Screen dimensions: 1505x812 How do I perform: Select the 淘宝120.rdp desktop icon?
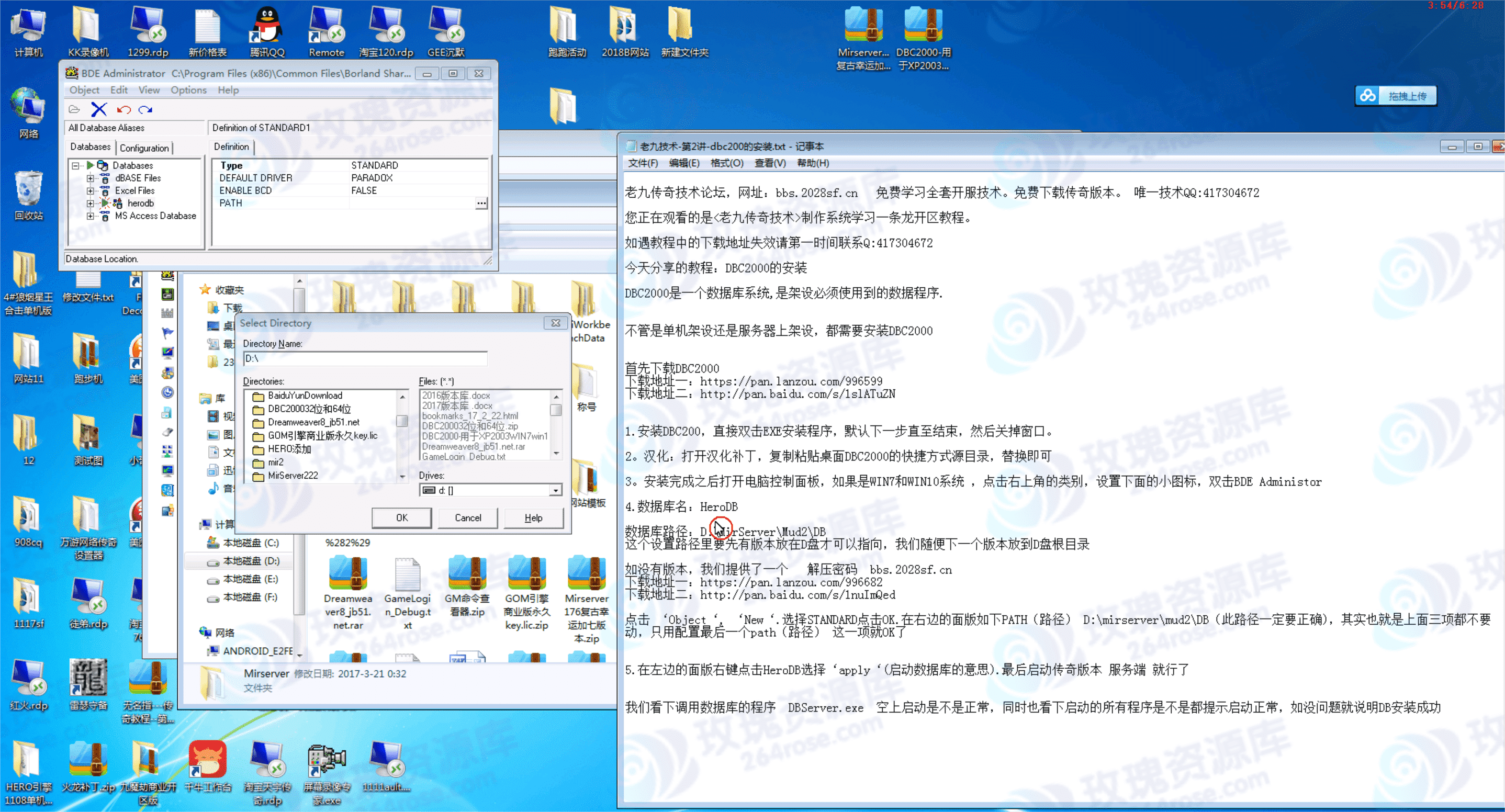(386, 32)
